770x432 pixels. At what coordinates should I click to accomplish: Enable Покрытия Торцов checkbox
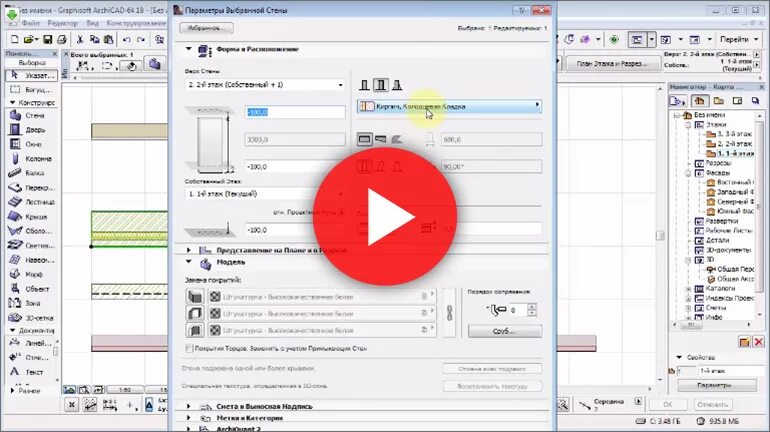coord(189,348)
